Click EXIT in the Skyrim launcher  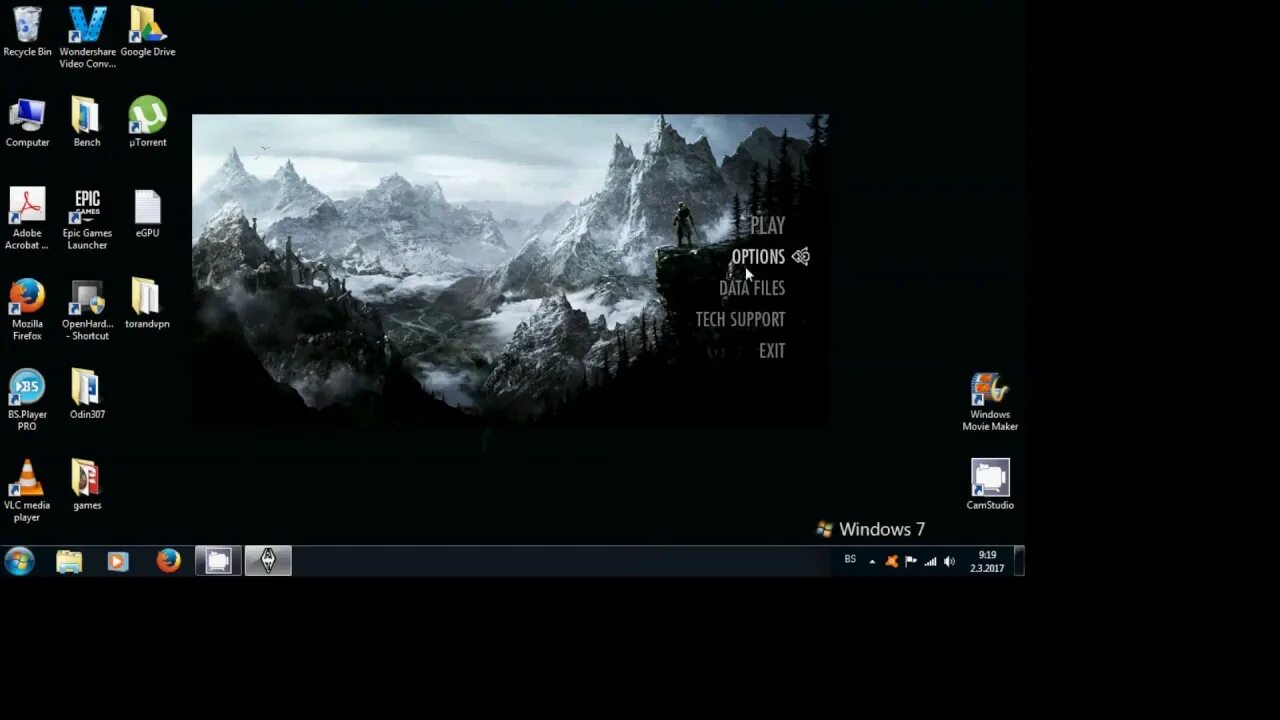coord(772,351)
